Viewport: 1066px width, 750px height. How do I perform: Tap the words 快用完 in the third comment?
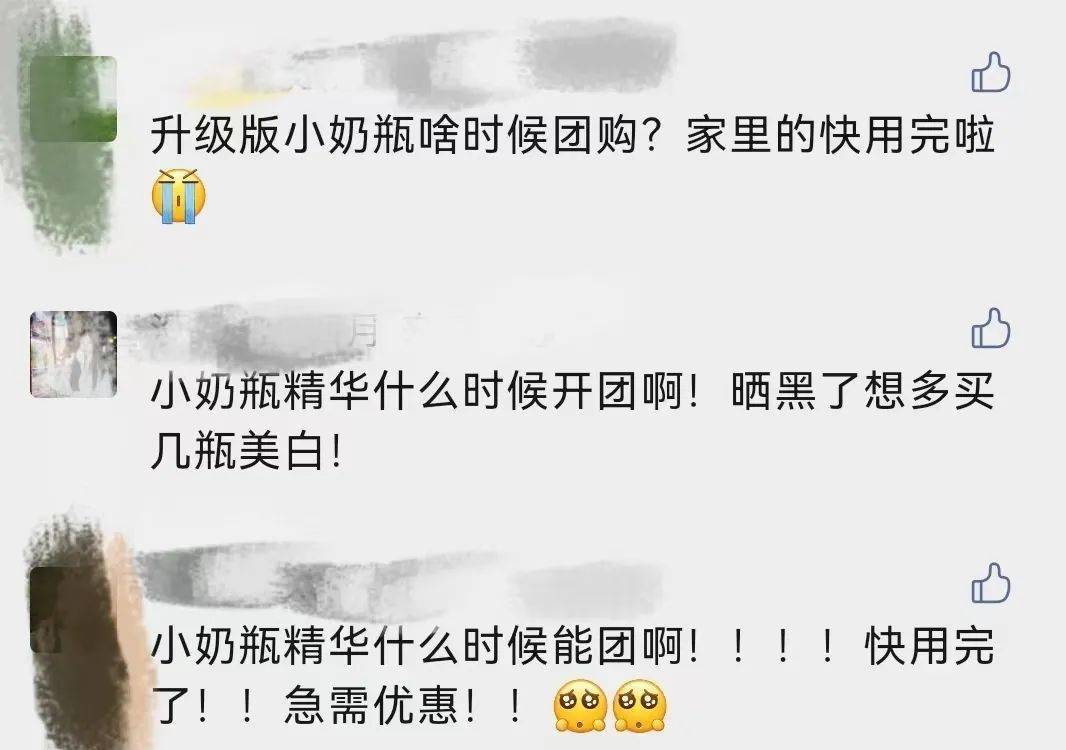click(x=930, y=645)
